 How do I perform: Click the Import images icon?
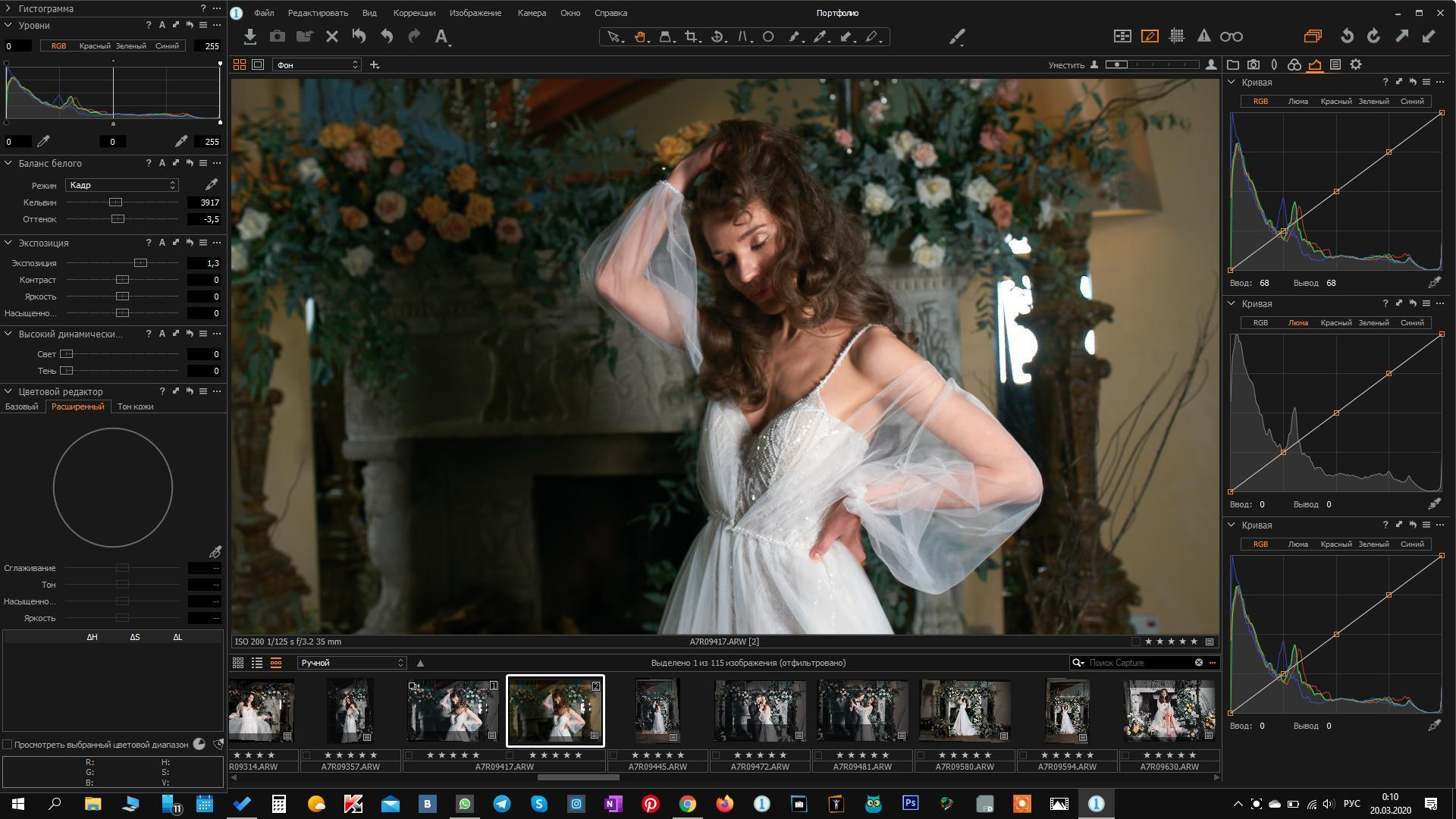[x=250, y=36]
